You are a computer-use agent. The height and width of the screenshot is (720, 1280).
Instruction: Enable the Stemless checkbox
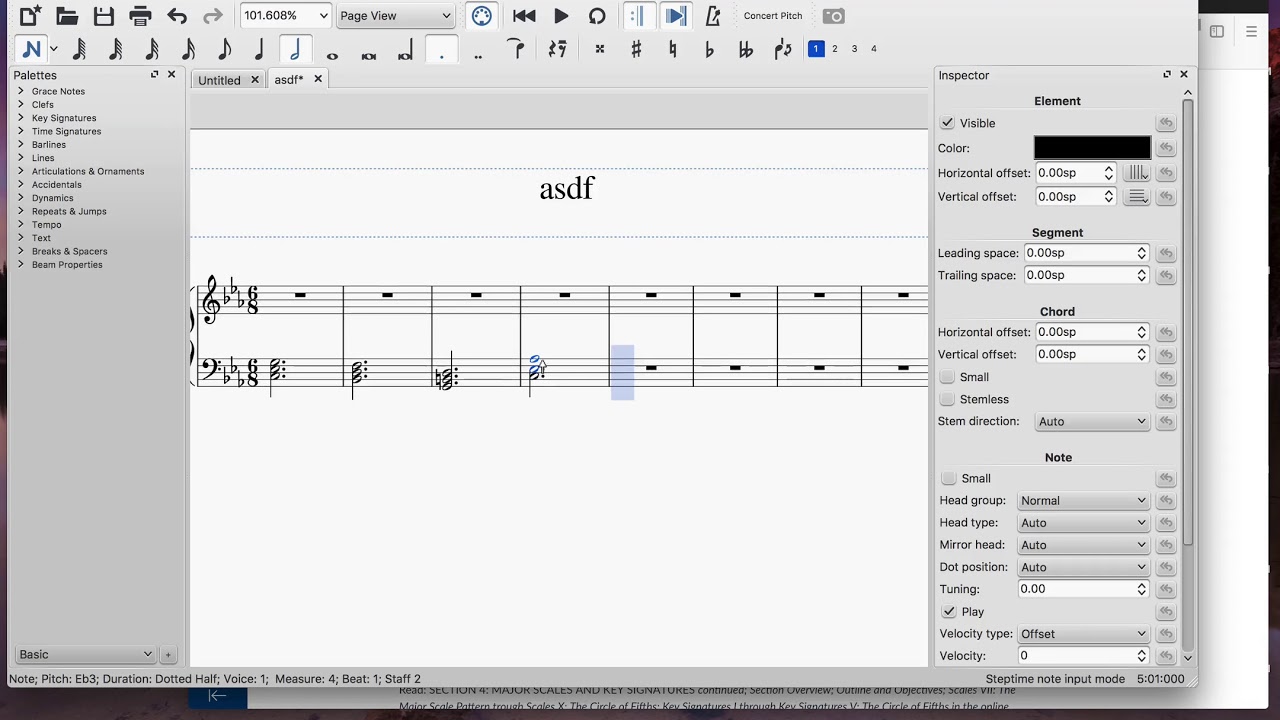click(947, 399)
